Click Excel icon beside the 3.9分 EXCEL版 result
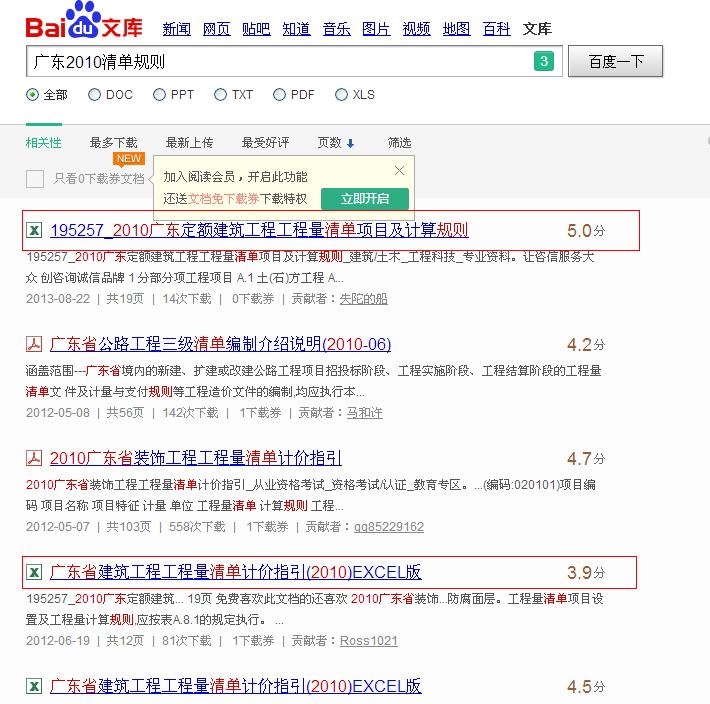710x704 pixels. point(34,572)
